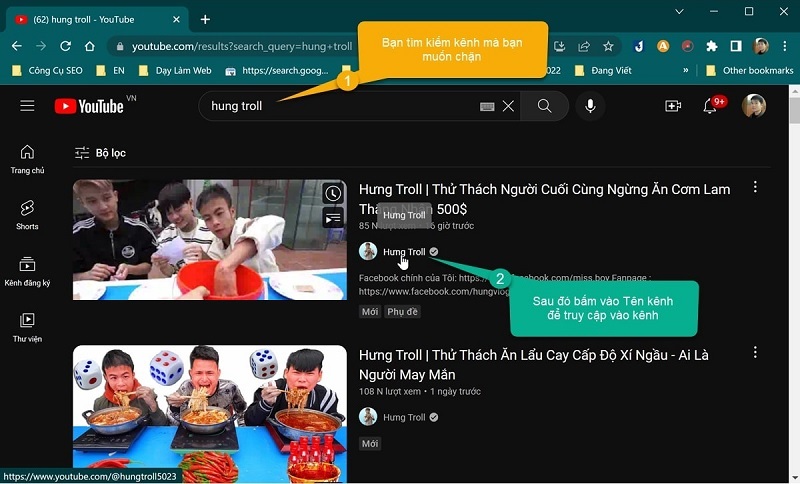Image resolution: width=800 pixels, height=484 pixels.
Task: Open Shorts from the sidebar
Action: tap(27, 215)
